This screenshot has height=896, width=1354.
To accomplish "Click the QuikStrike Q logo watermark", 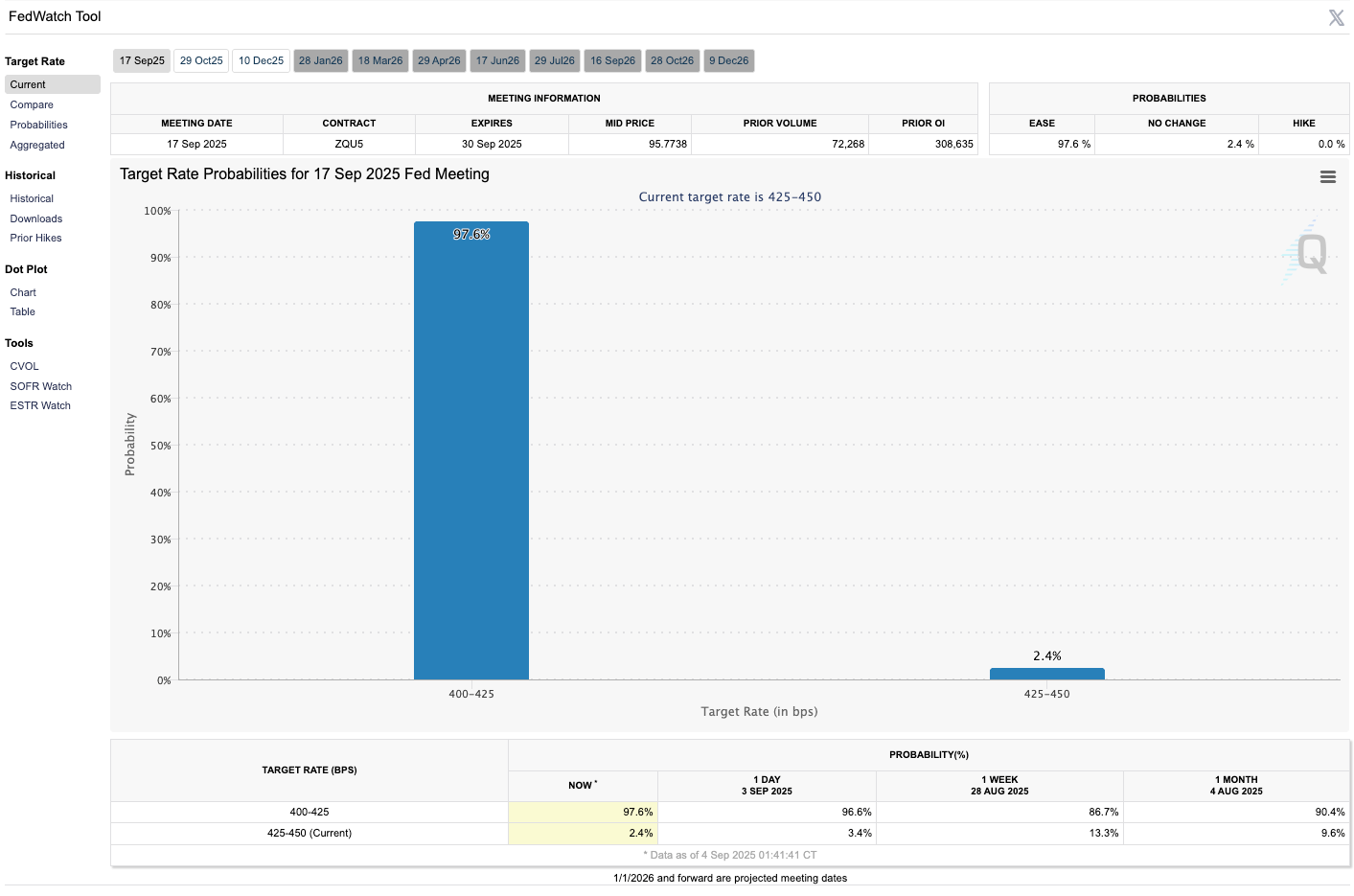I will [x=1309, y=253].
